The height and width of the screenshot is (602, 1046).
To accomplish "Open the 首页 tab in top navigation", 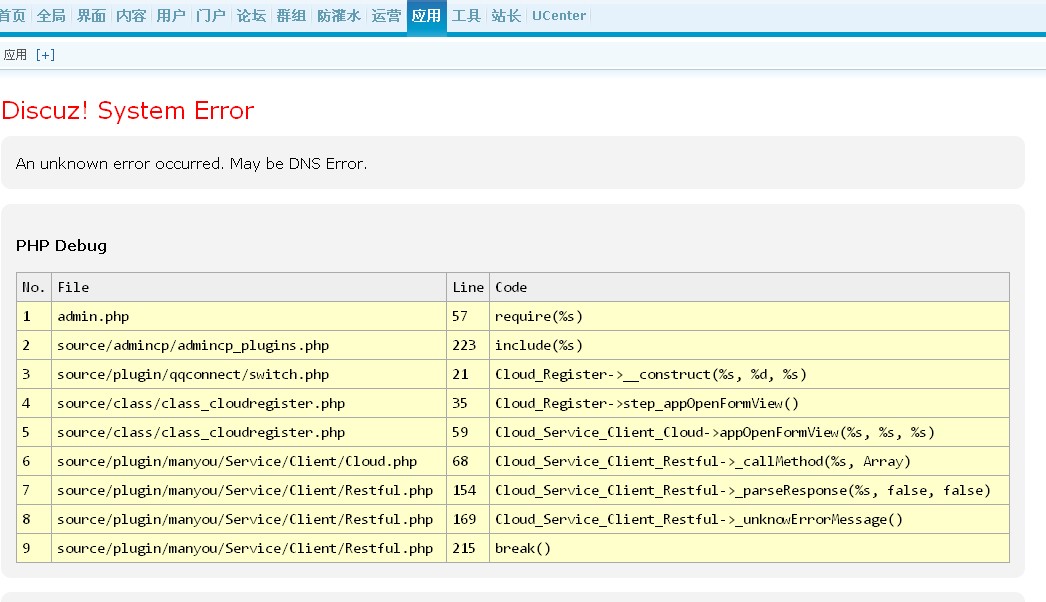I will point(13,16).
